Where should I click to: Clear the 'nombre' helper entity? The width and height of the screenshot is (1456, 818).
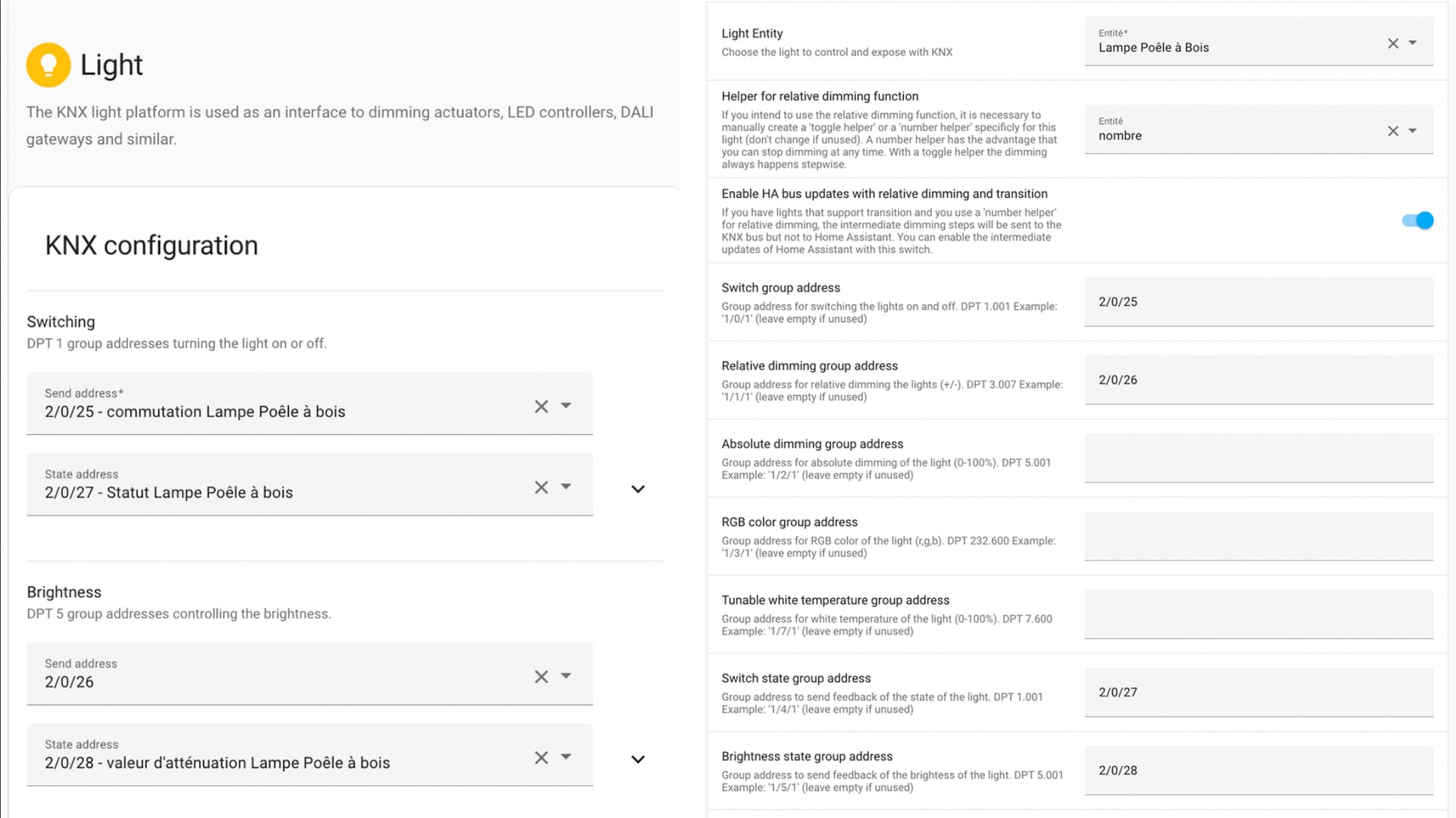[1392, 131]
